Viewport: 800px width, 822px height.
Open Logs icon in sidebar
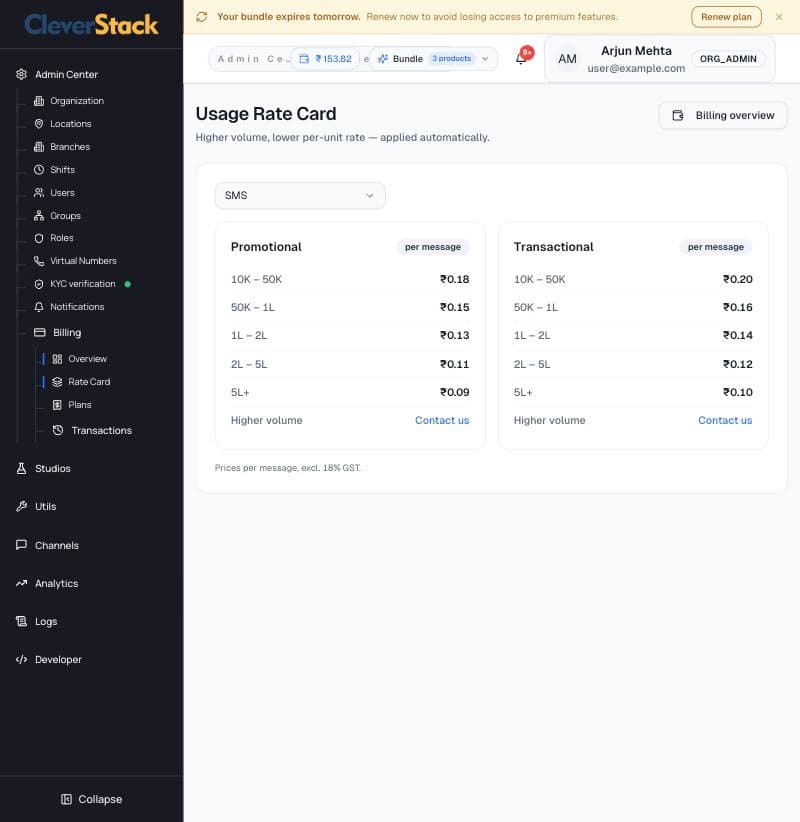(21, 621)
